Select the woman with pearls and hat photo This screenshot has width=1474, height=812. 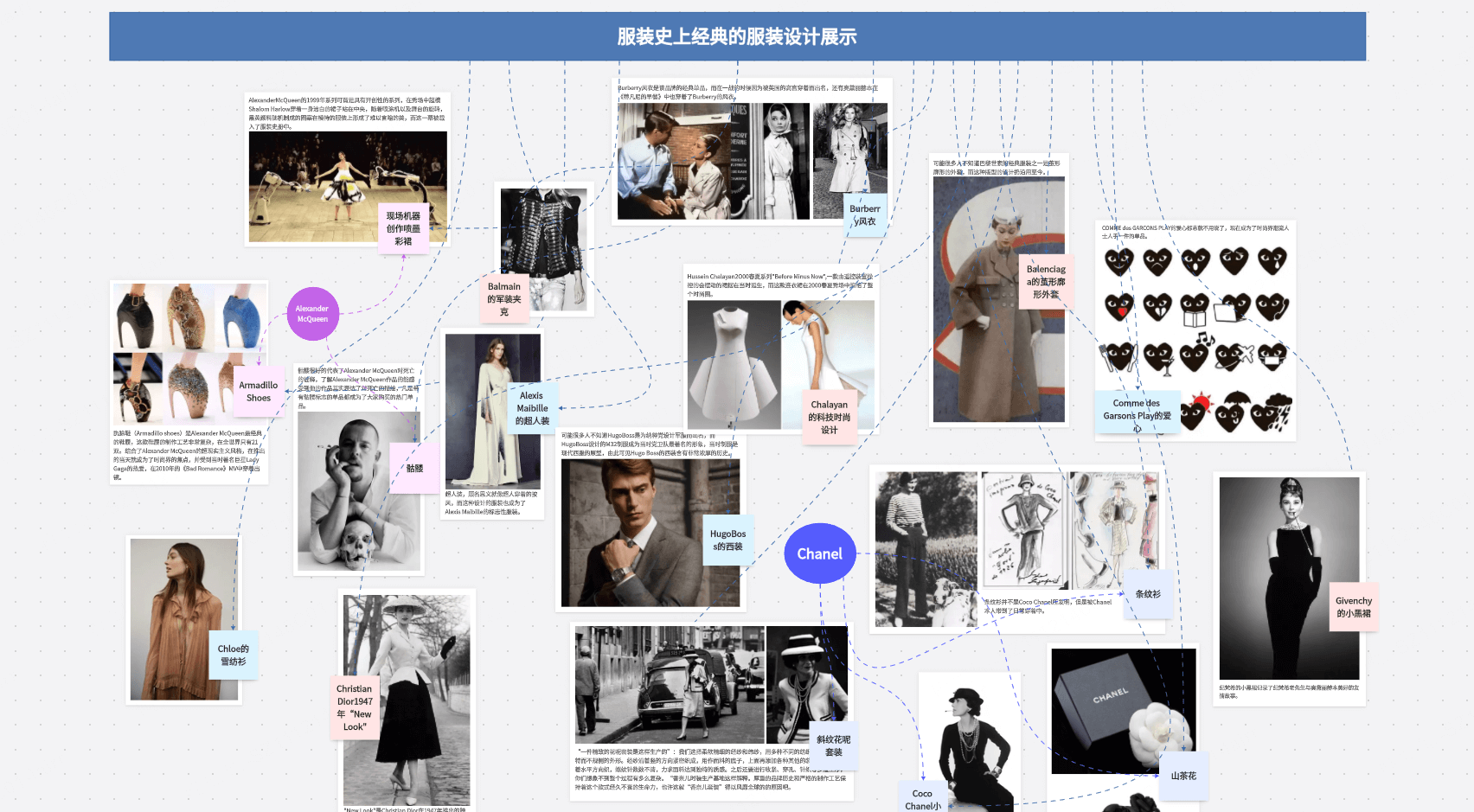click(806, 685)
